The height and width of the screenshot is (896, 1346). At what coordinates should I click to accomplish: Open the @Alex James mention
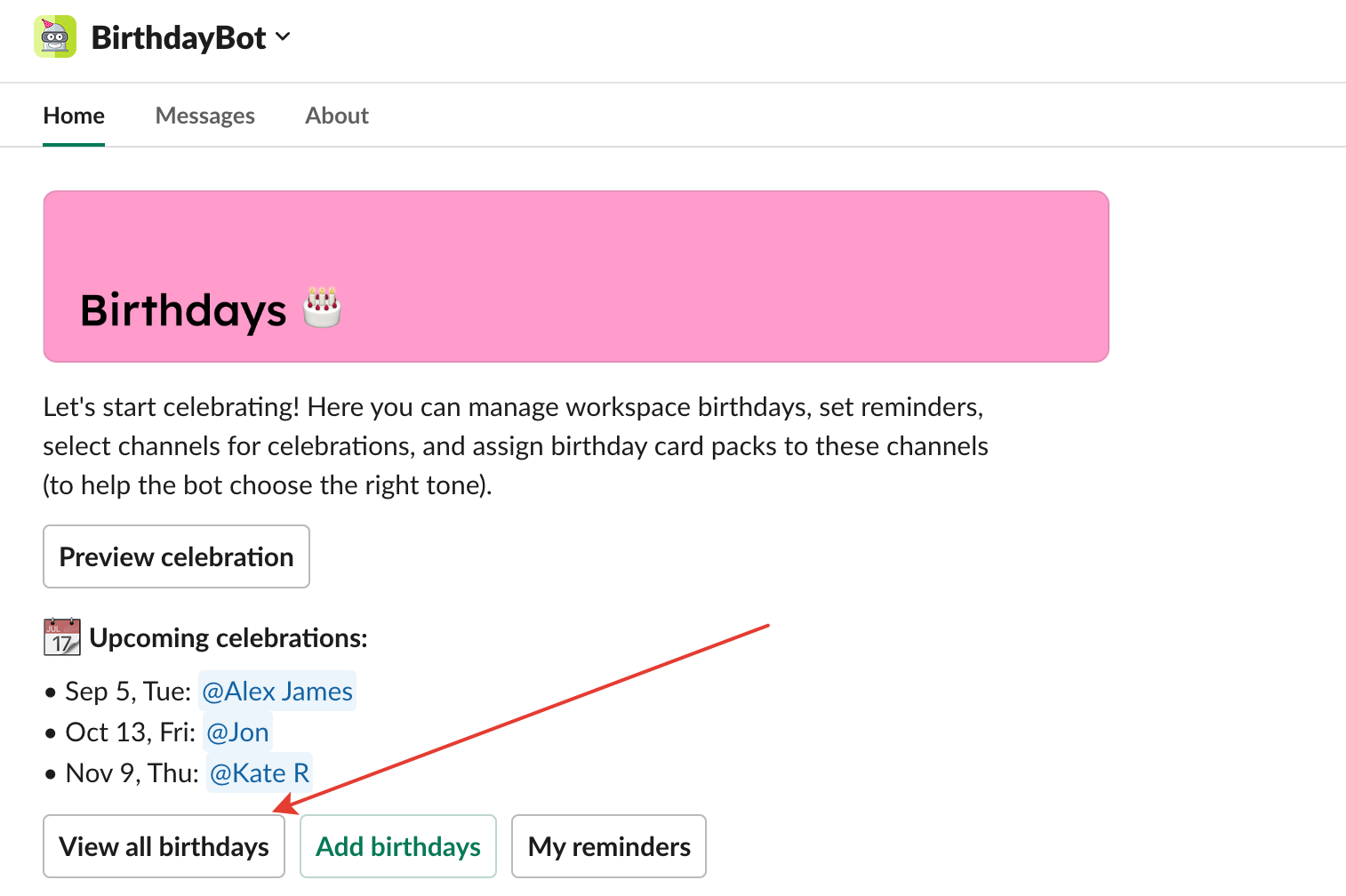(x=277, y=692)
